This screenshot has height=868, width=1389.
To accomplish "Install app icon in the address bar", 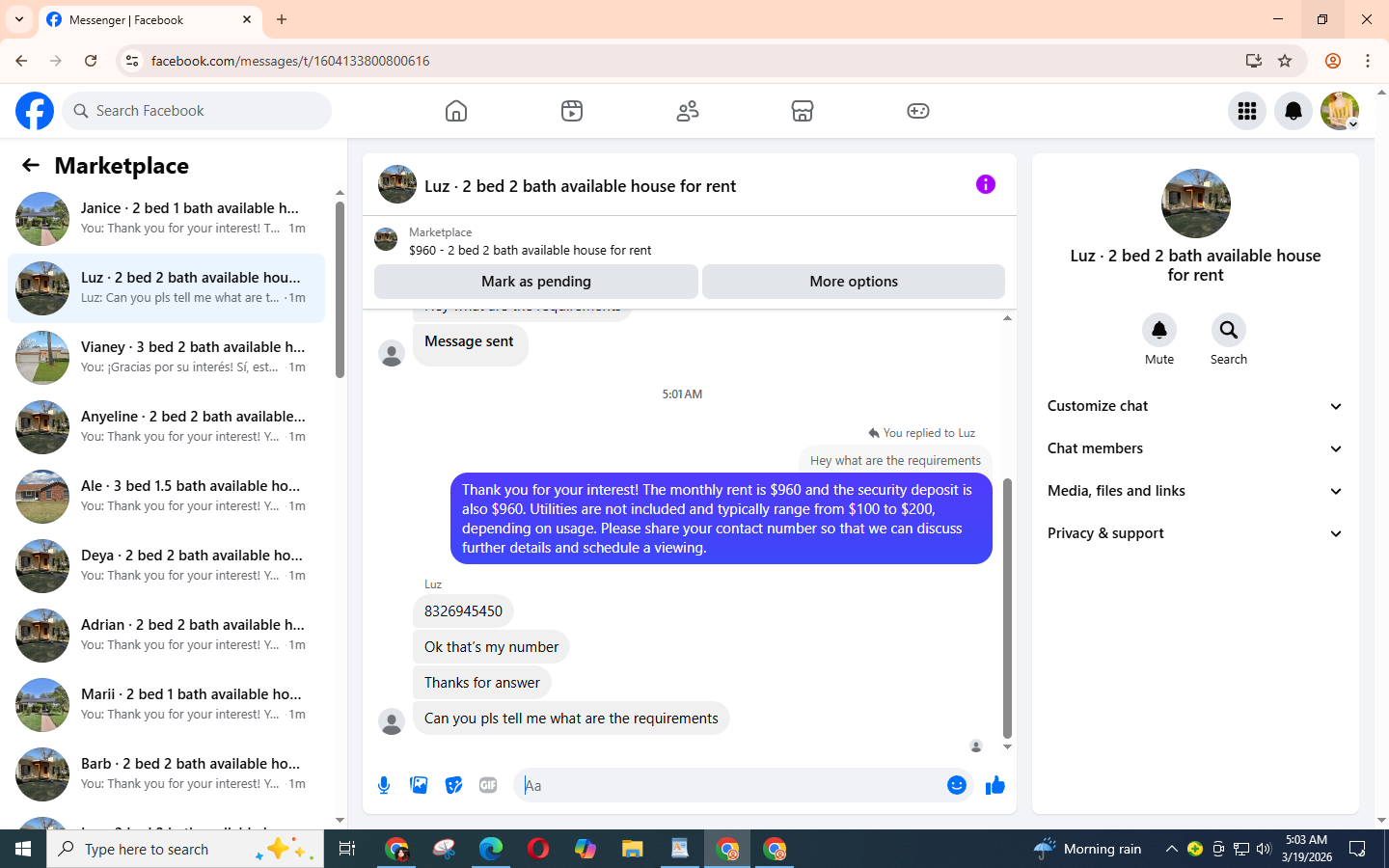I will [x=1254, y=61].
